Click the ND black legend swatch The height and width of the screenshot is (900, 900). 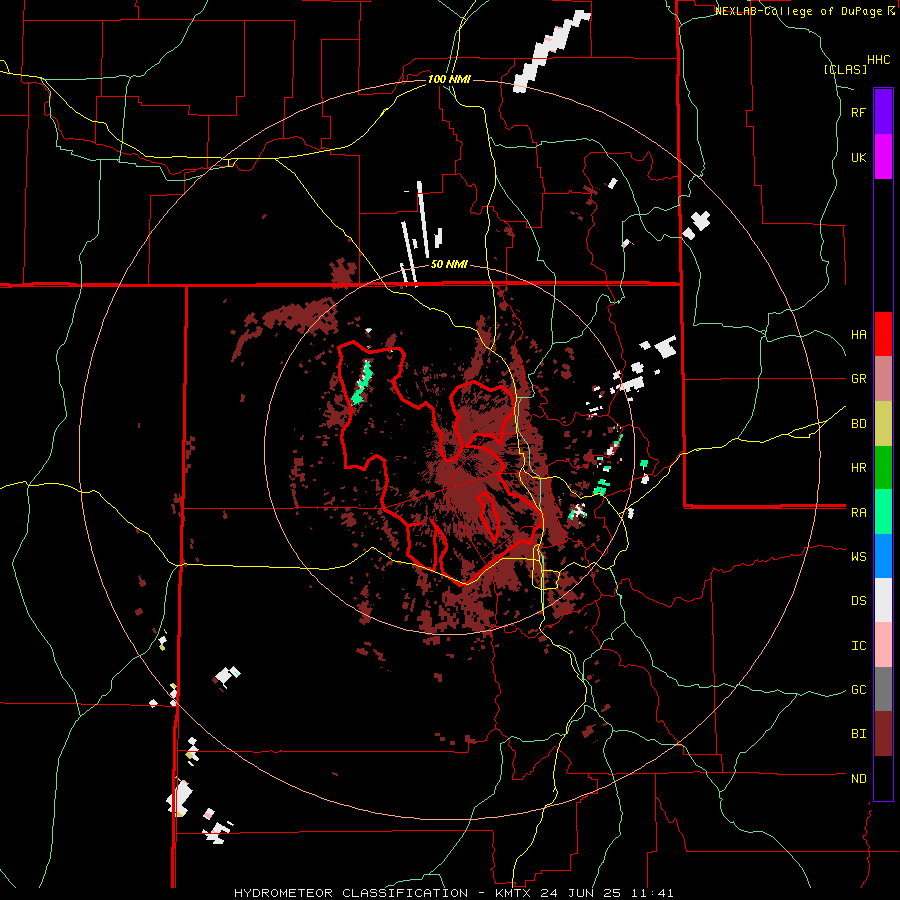883,778
